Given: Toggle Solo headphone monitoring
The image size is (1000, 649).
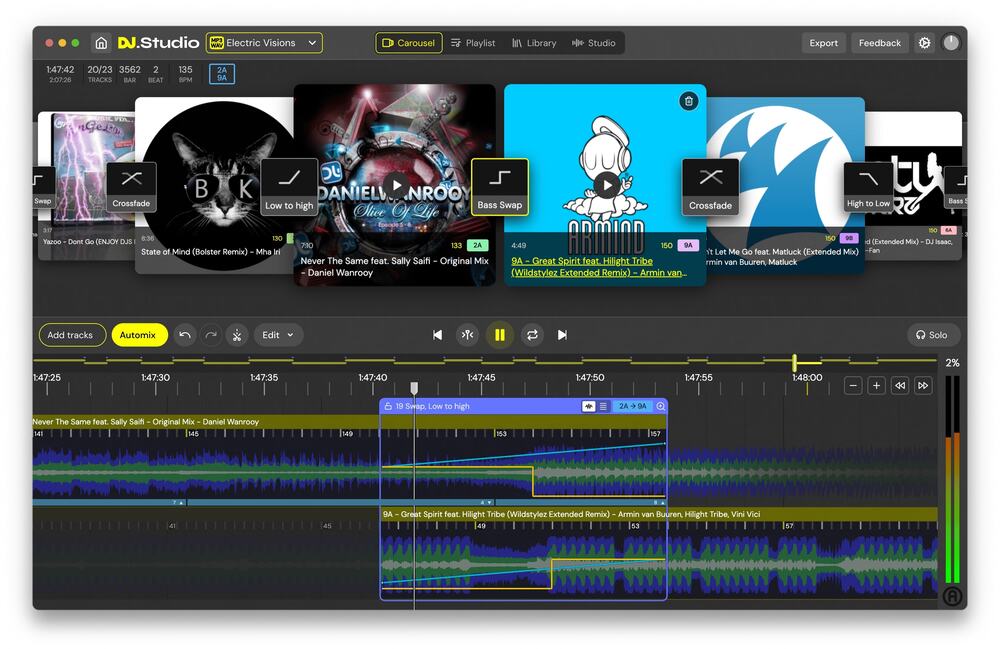Looking at the screenshot, I should (x=931, y=335).
